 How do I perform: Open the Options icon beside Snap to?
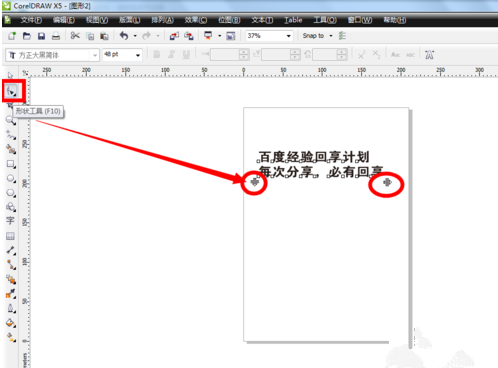pos(342,36)
